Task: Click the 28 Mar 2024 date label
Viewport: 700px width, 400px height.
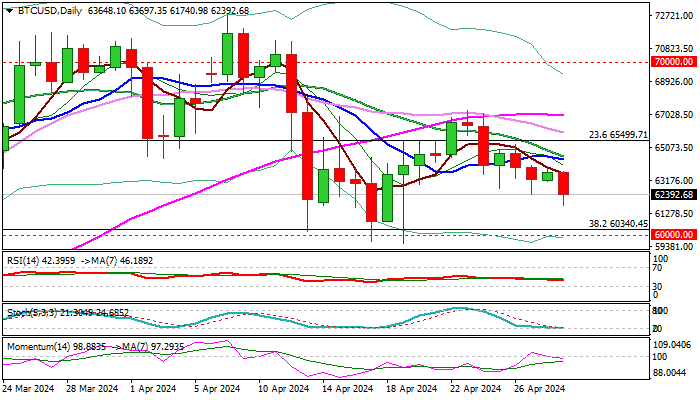Action: tap(92, 389)
